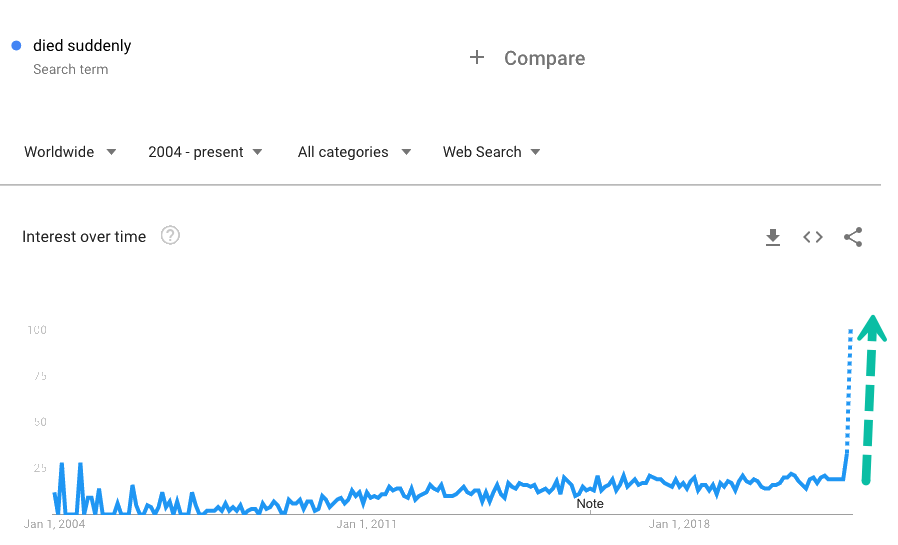Click the green dashed upward arrow

(x=870, y=400)
